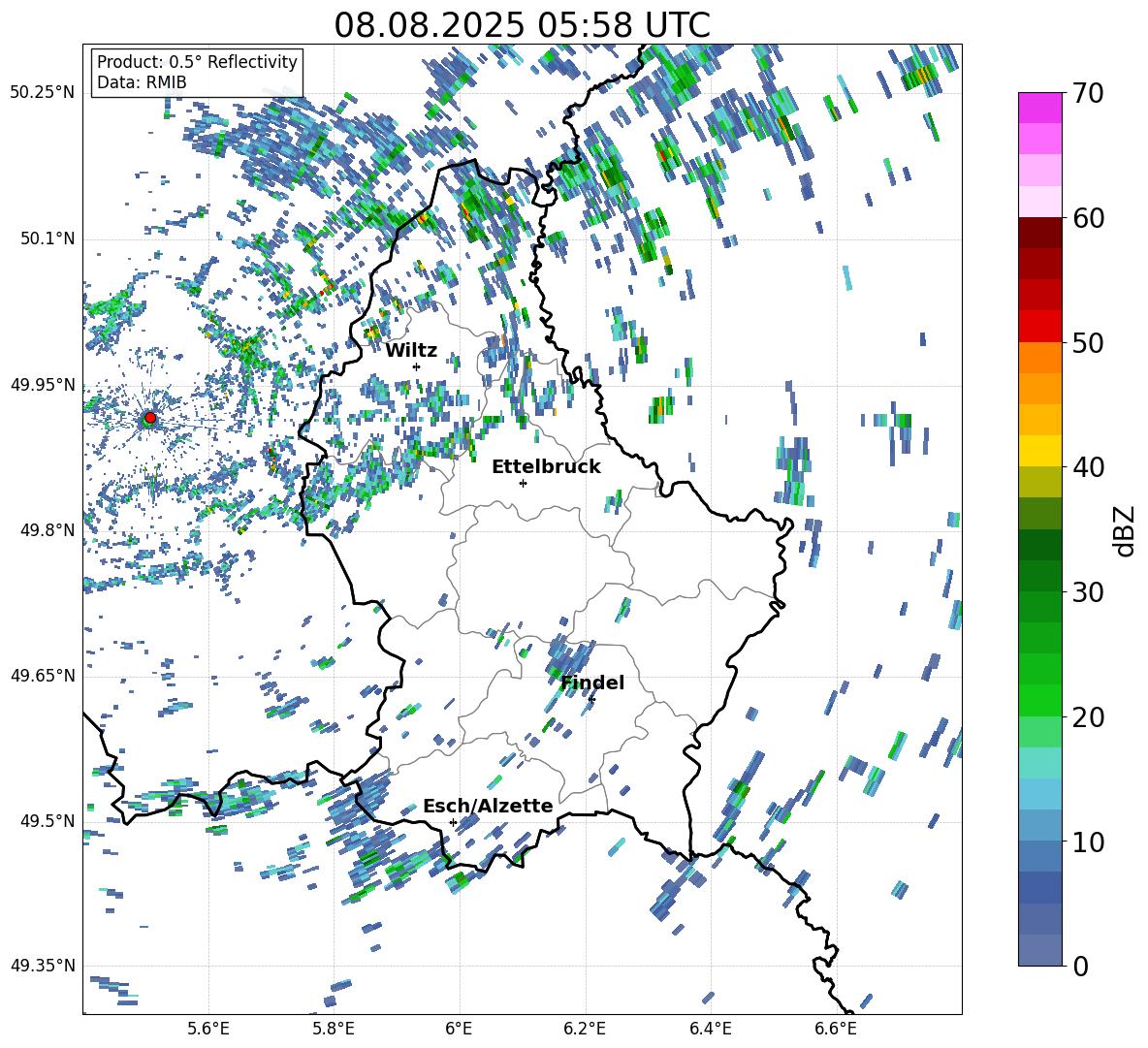This screenshot has width=1148, height=1048.
Task: Click the longitude label 5.6°E
Action: click(208, 1029)
